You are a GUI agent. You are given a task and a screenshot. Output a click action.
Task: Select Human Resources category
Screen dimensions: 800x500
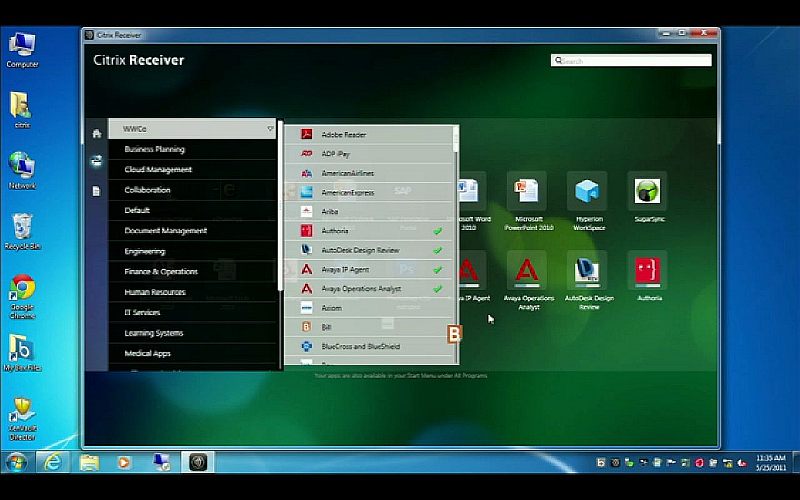(x=192, y=292)
